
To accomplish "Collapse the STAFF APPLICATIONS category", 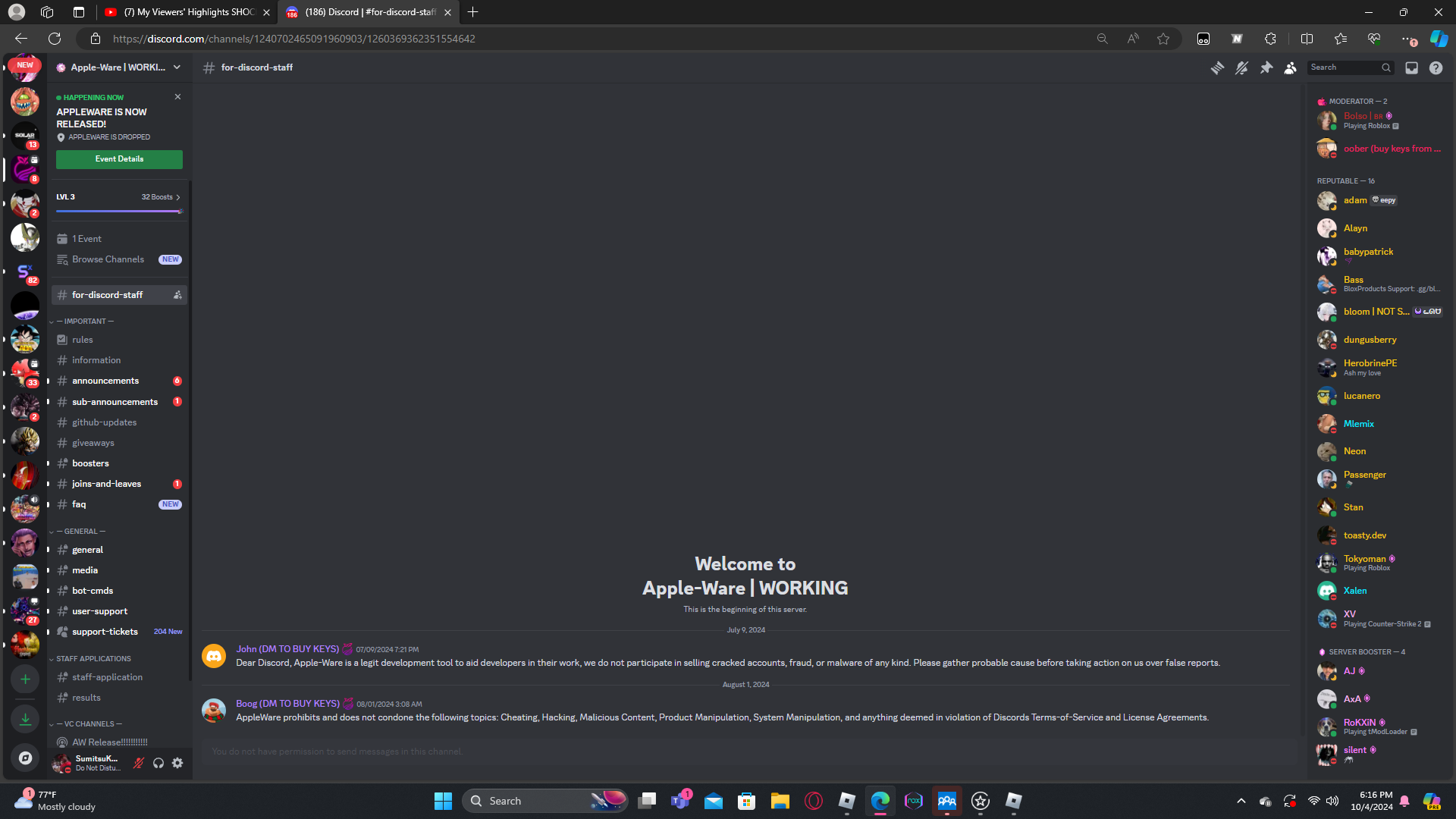I will pos(93,659).
